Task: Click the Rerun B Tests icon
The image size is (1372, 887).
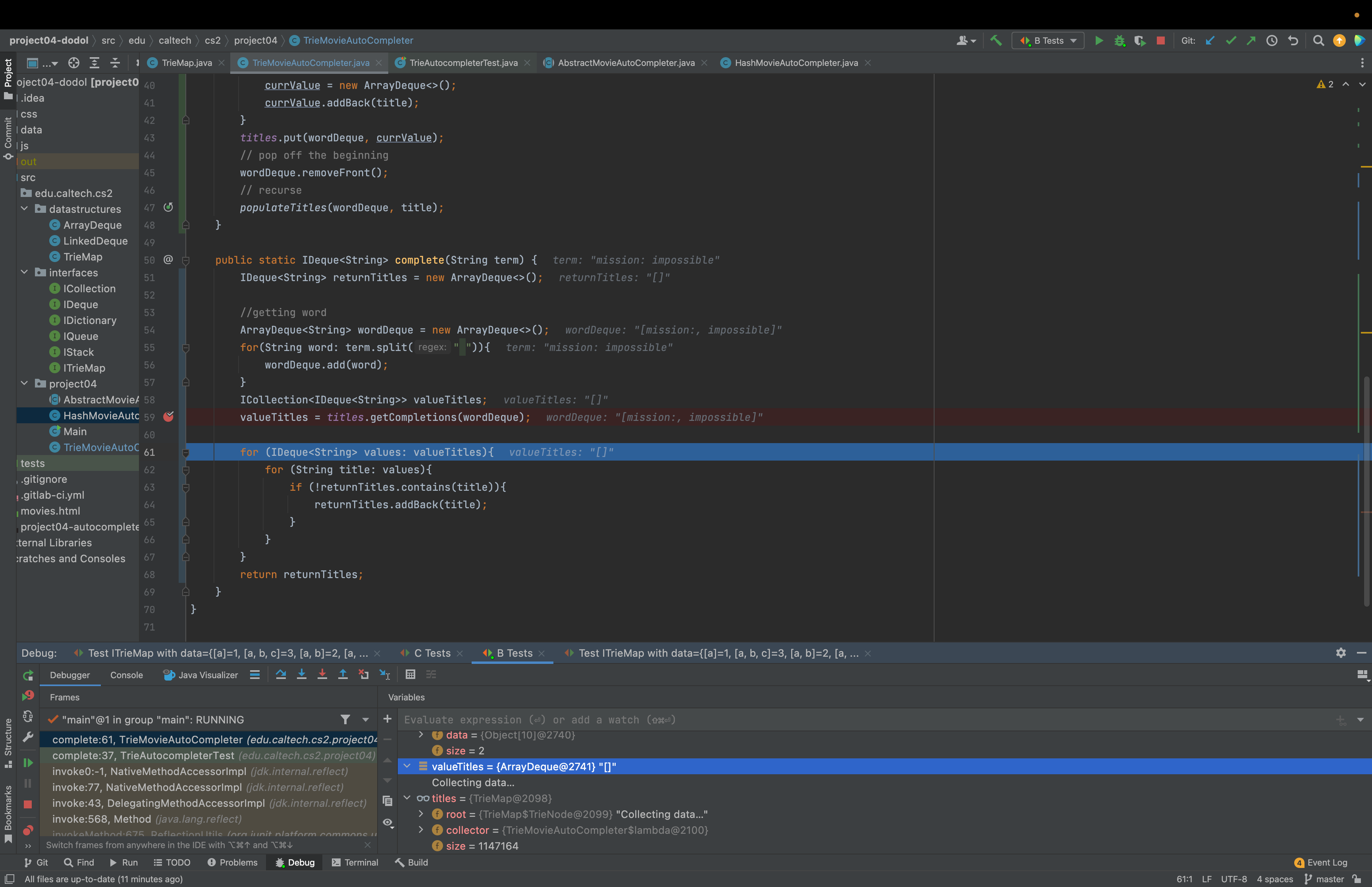Action: tap(28, 675)
